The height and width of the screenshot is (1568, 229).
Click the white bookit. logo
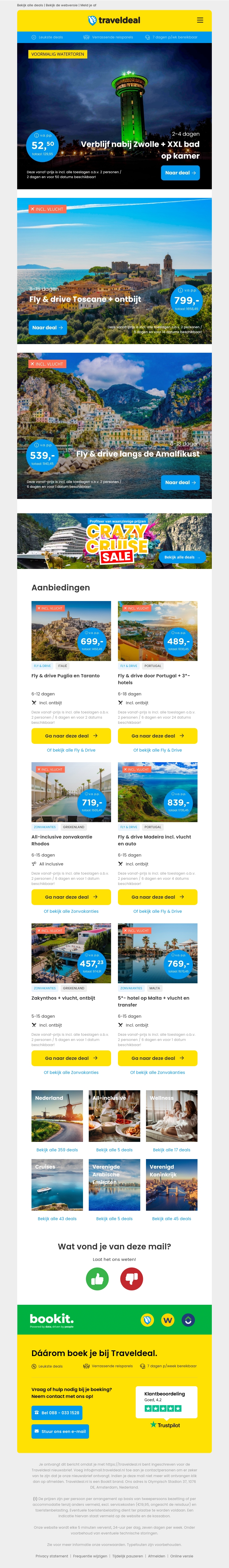(52, 1319)
